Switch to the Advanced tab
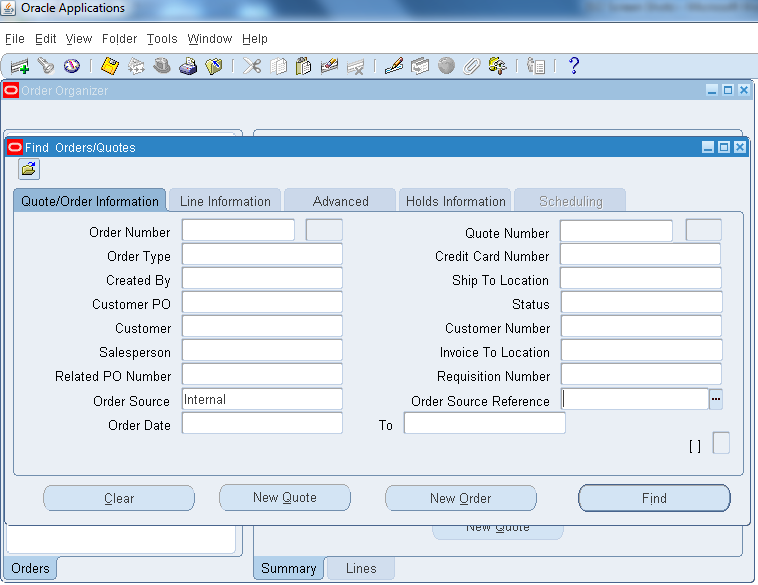The image size is (758, 585). (x=340, y=201)
